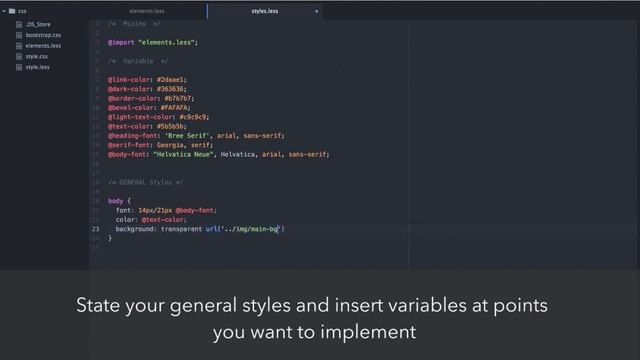Click the @light-text-color variable line

pos(158,117)
